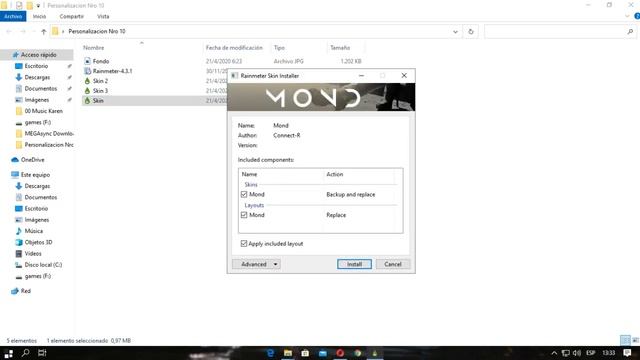
Task: Open Descargas under Acceso rápido
Action: tap(37, 77)
